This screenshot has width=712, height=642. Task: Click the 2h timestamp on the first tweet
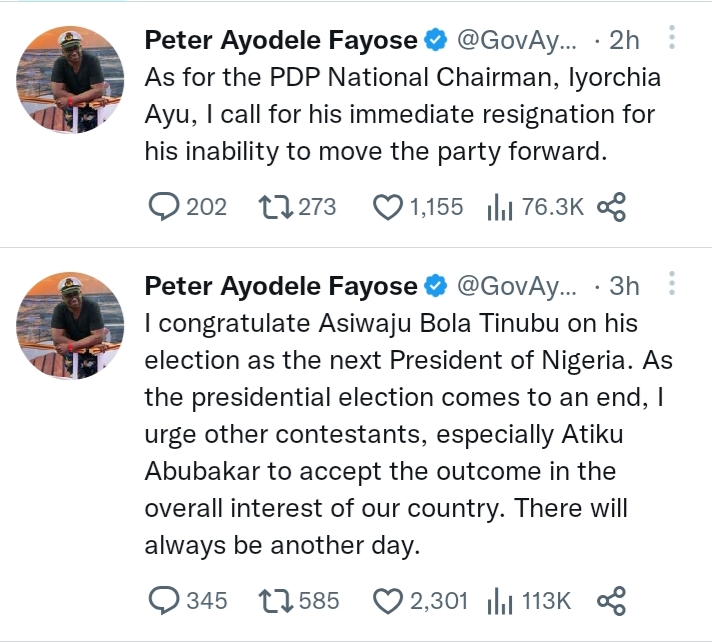624,40
